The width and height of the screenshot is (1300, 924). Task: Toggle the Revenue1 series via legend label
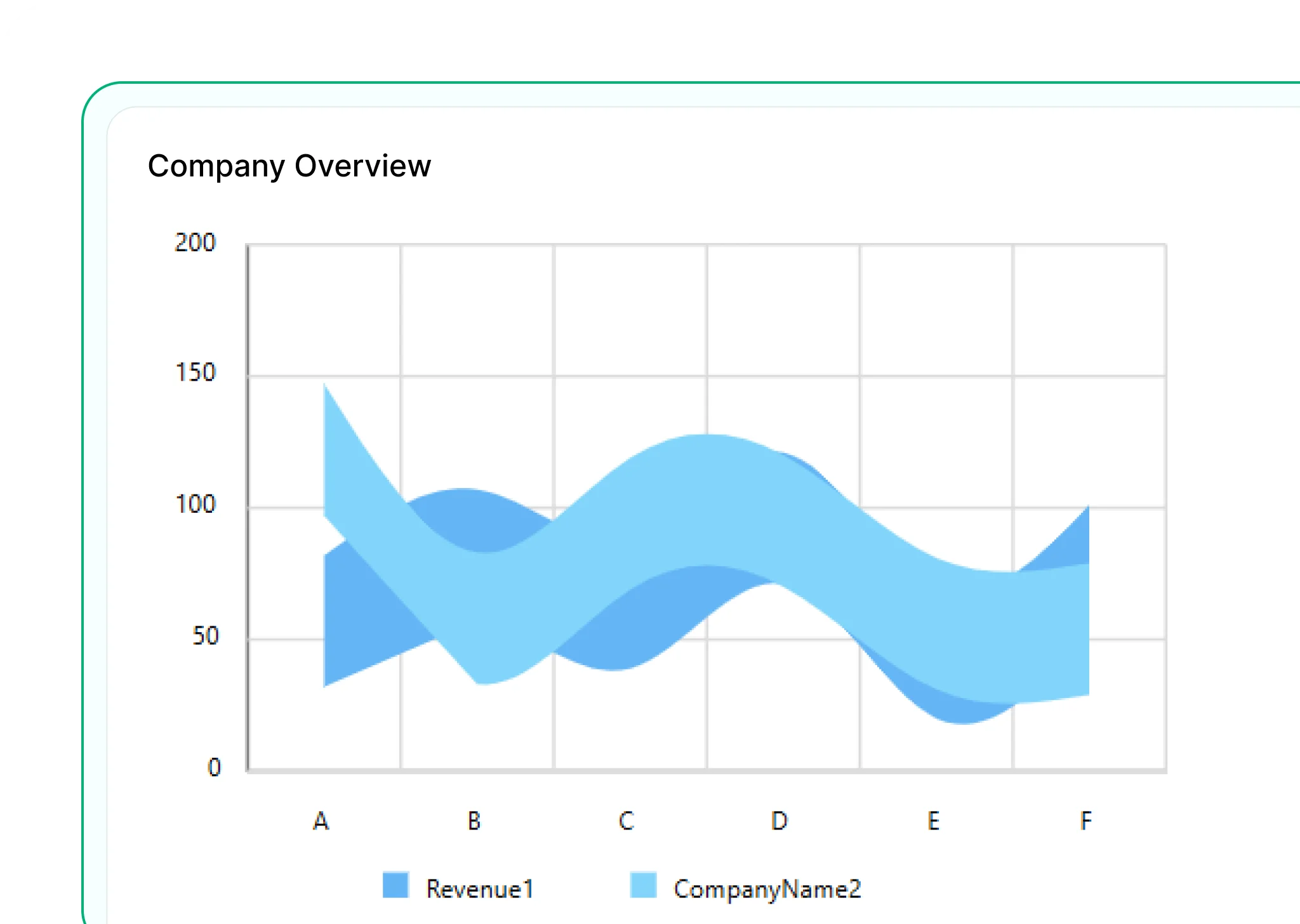479,889
